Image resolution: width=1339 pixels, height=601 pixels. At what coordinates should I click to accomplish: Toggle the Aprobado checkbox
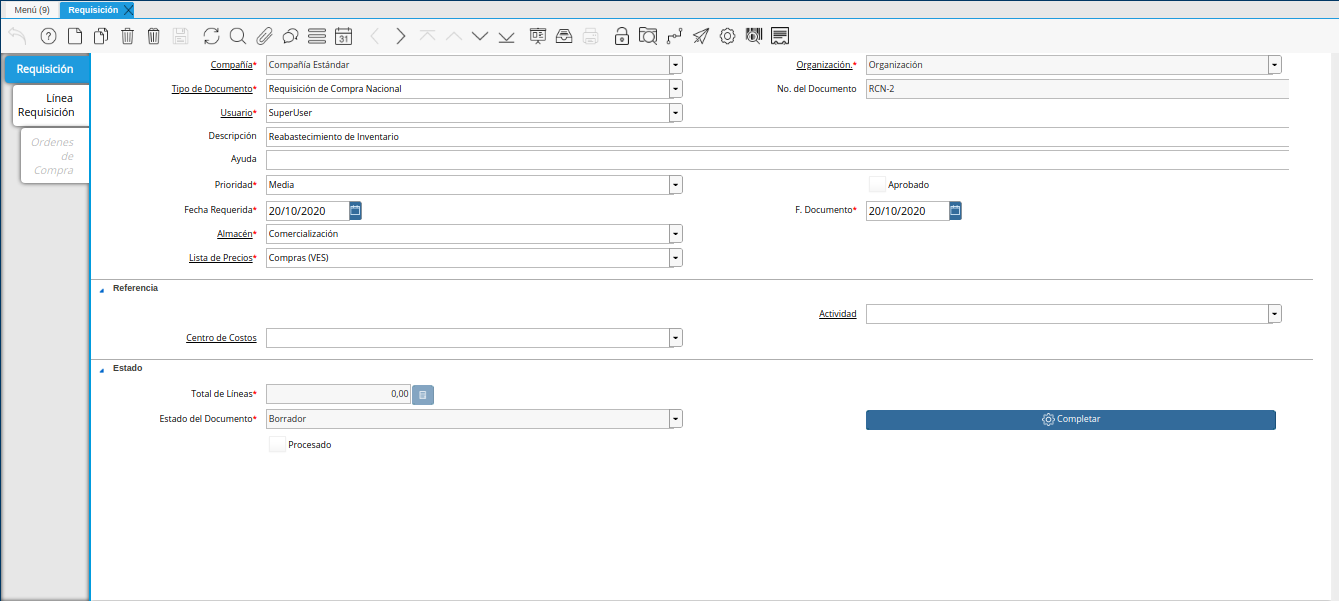(x=877, y=185)
